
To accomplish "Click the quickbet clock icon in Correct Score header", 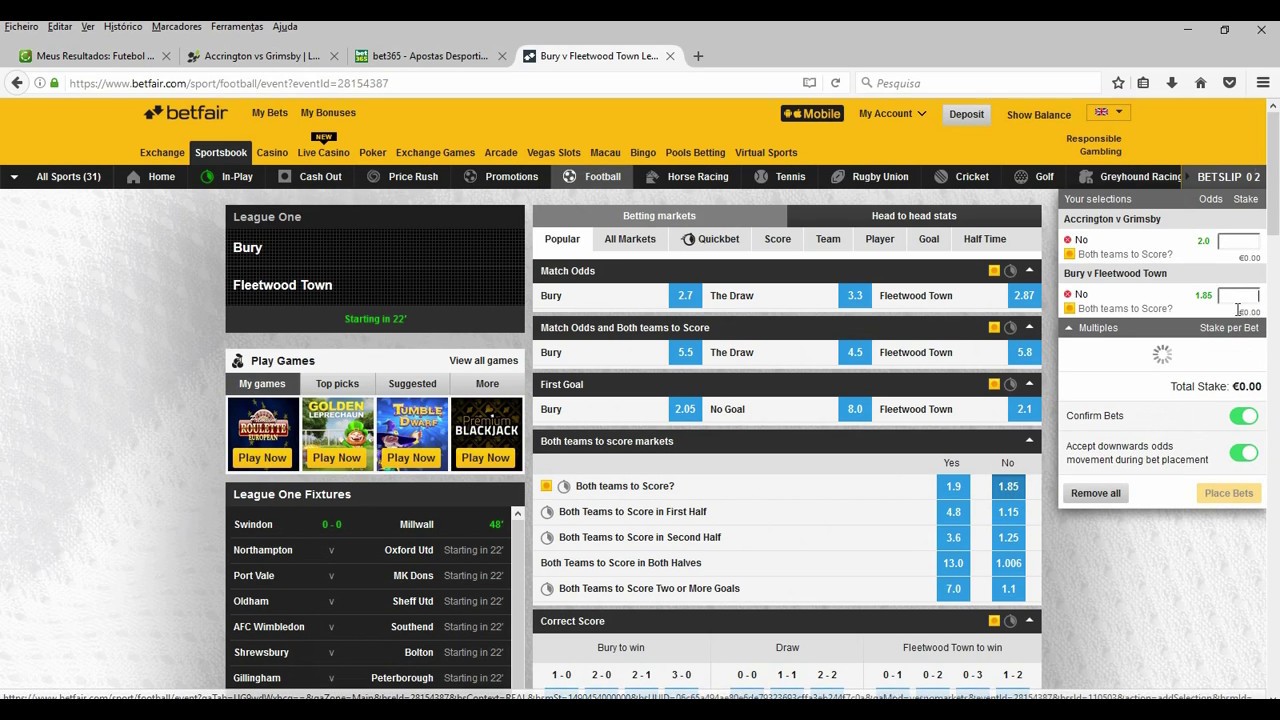I will [1010, 621].
